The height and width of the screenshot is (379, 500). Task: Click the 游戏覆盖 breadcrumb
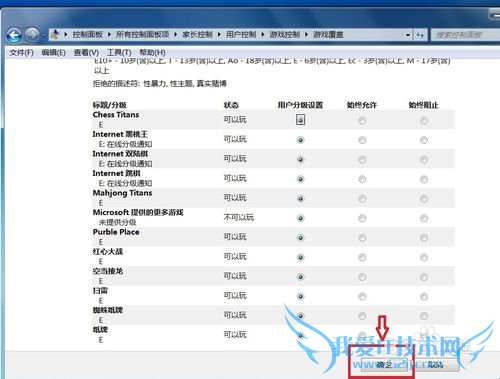(x=328, y=35)
